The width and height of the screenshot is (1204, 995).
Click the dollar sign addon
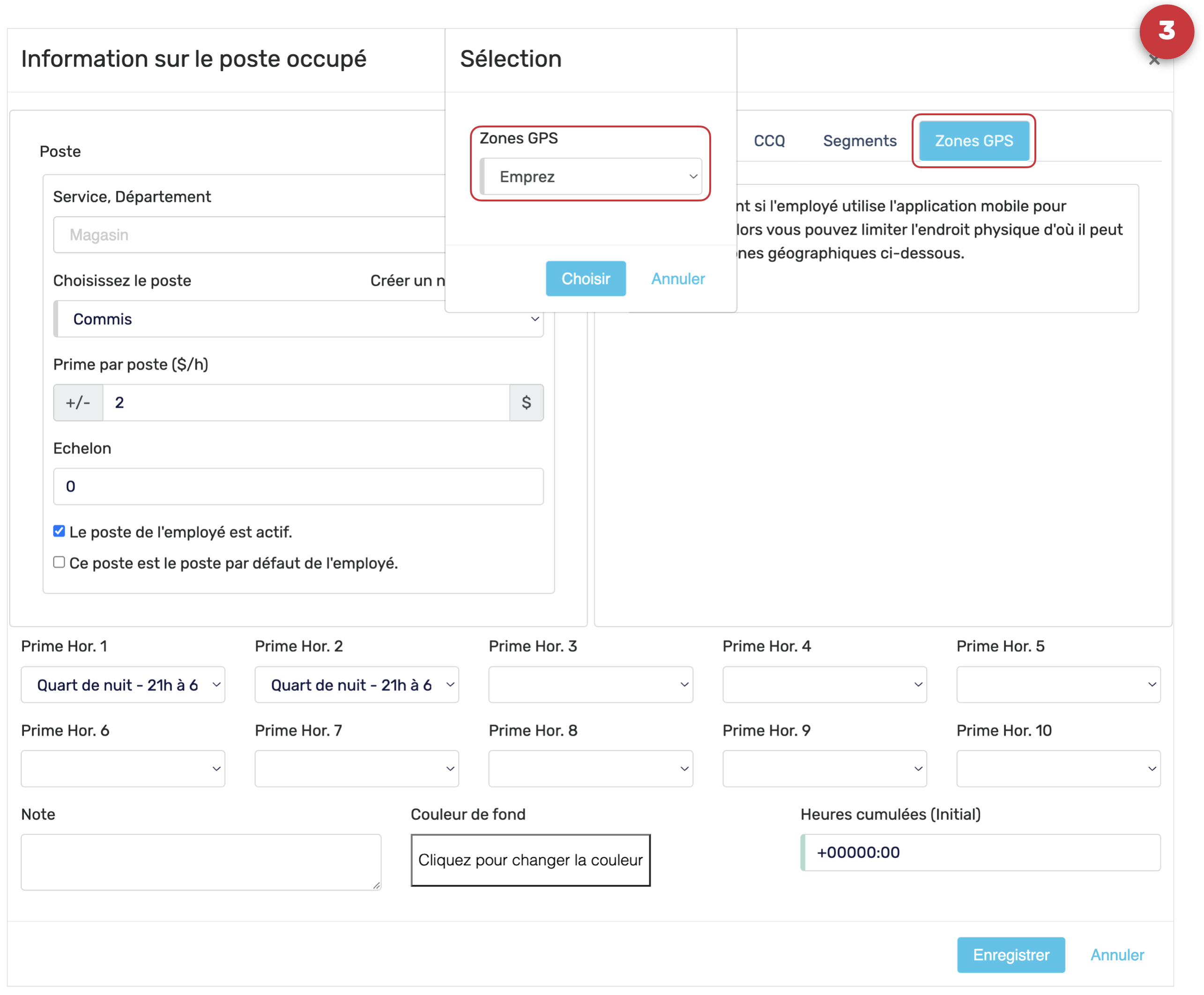526,402
